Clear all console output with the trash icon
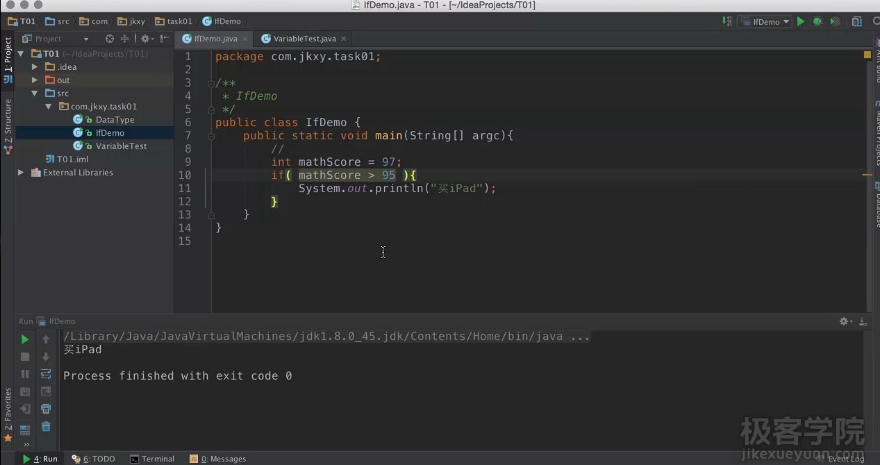 (46, 426)
